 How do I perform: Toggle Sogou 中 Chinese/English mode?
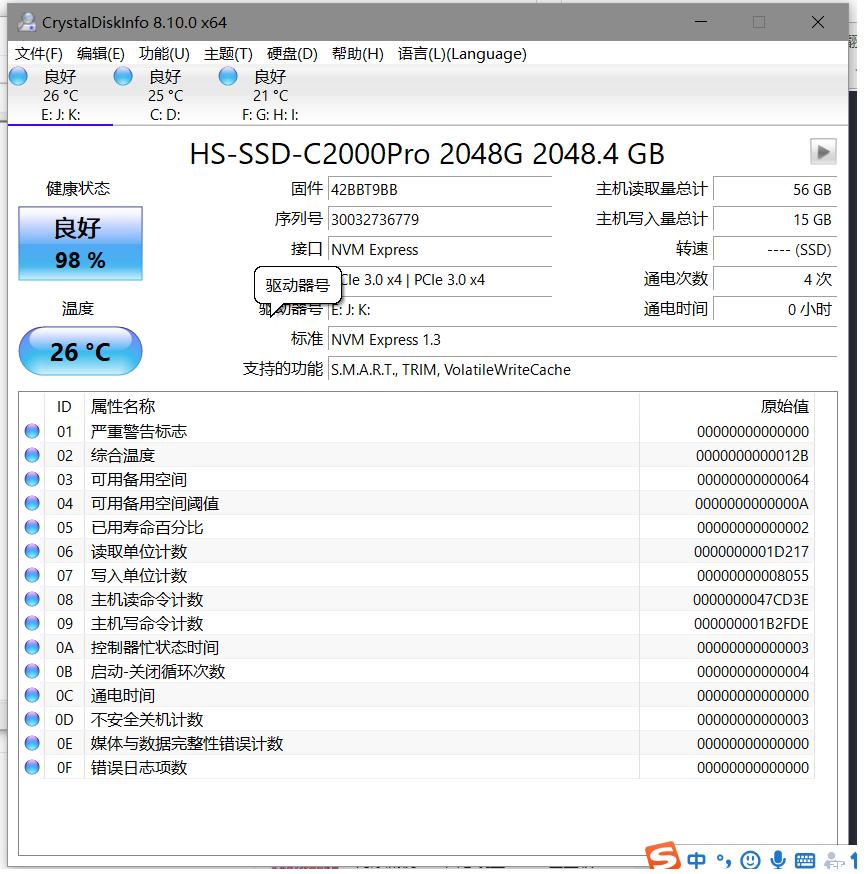click(697, 860)
